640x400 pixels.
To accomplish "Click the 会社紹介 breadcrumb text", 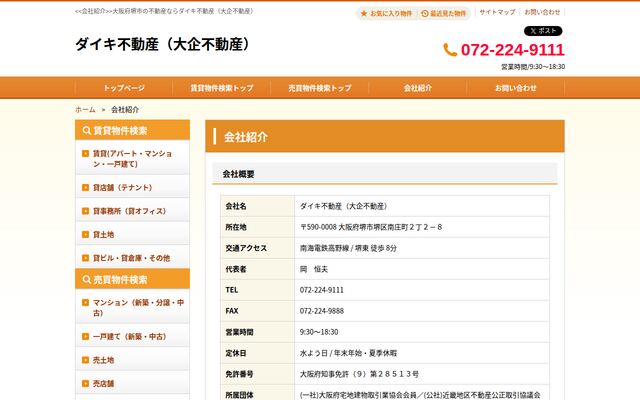I will 125,109.
